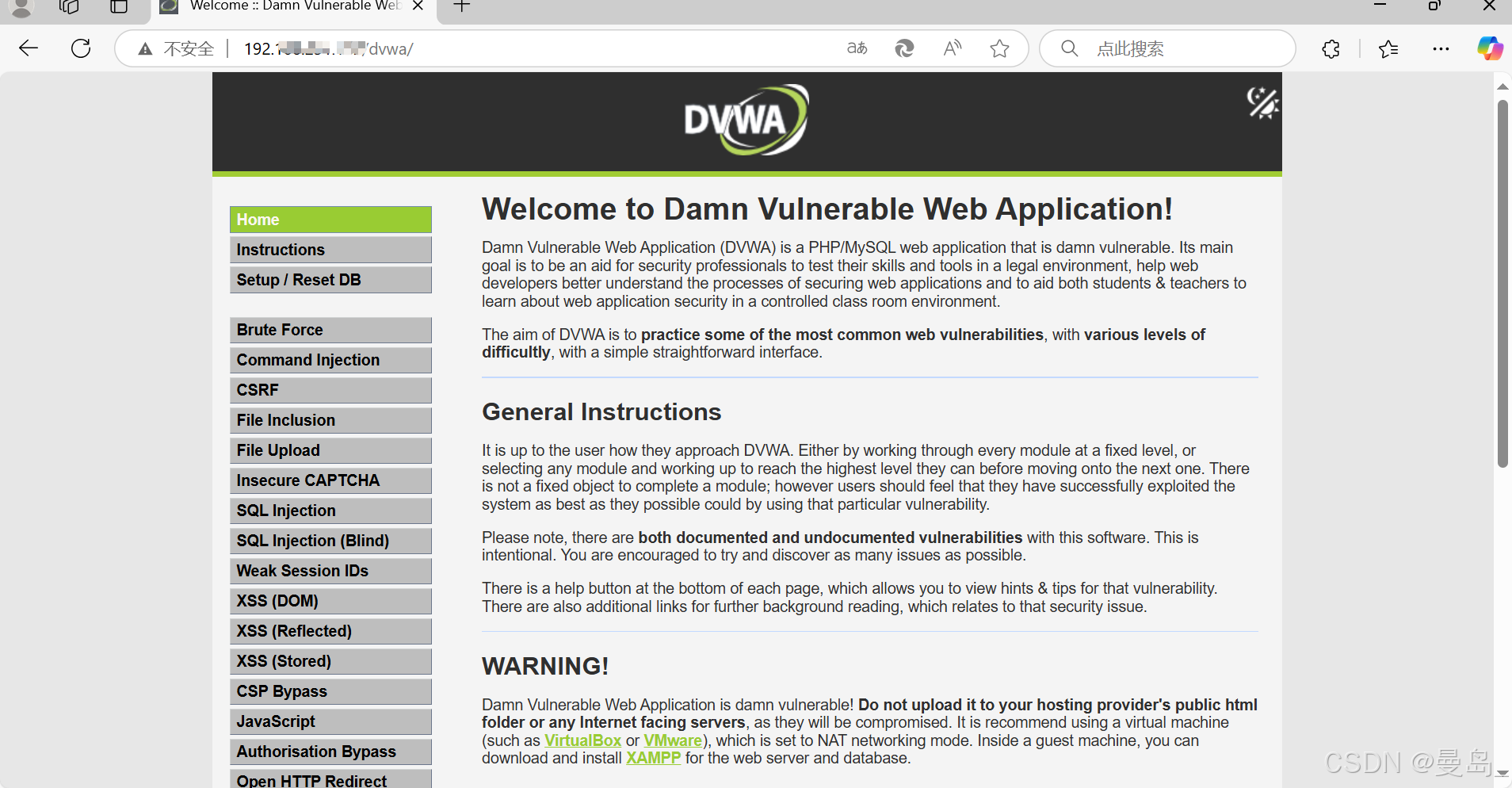The image size is (1512, 788).
Task: Open a new tab with the plus icon
Action: tap(462, 6)
